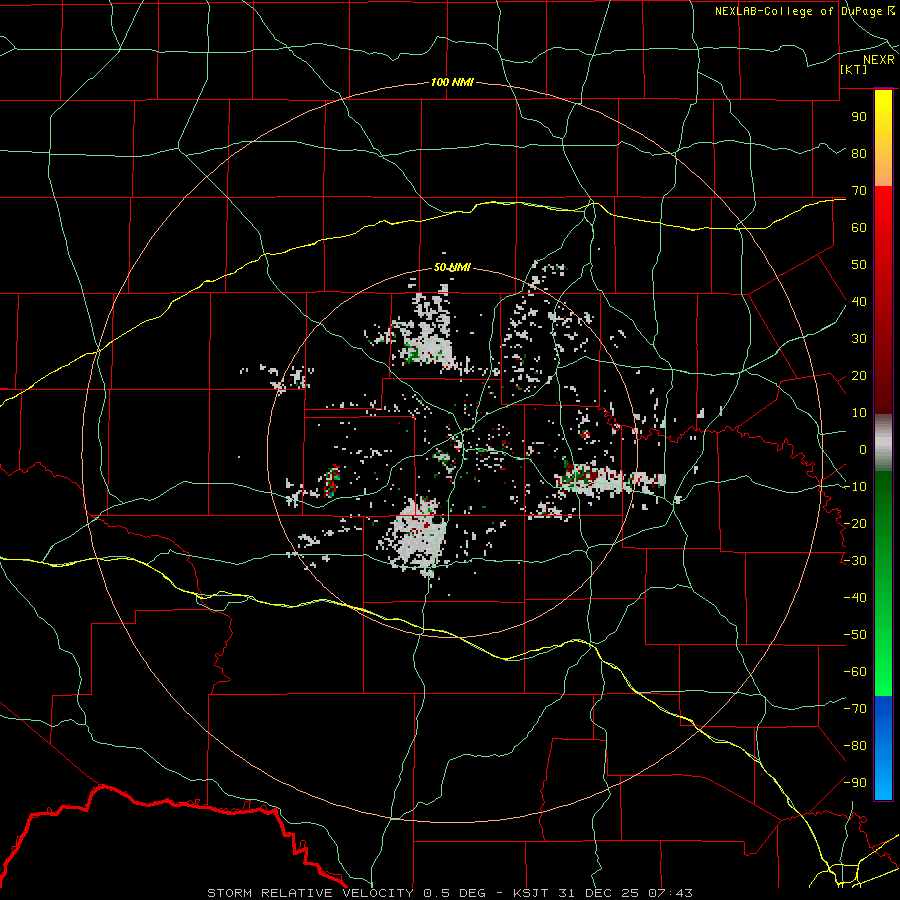Click the positive 60 knot scale label

[x=859, y=228]
